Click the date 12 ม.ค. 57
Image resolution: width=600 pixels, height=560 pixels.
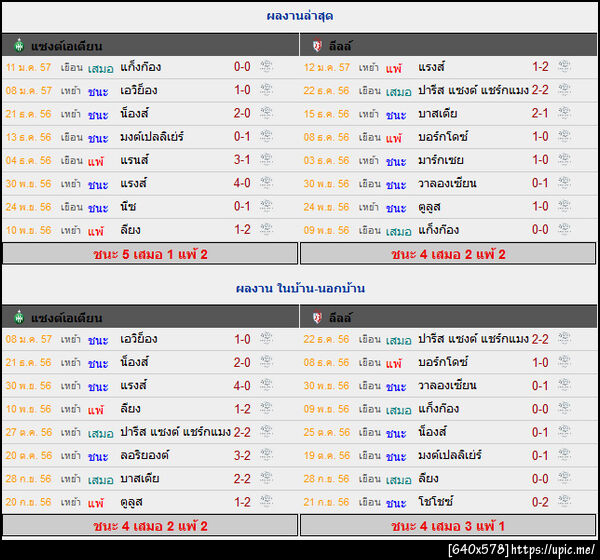pyautogui.click(x=326, y=67)
